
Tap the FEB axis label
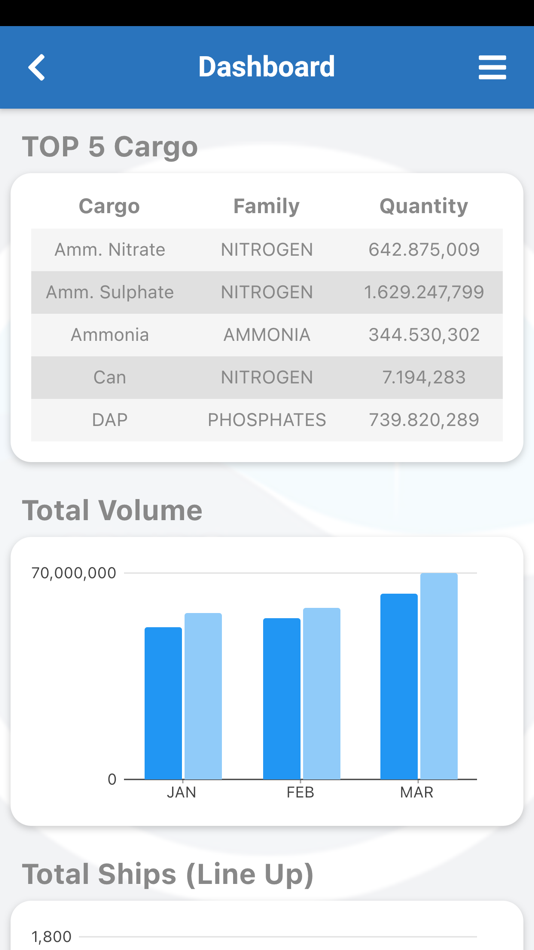pos(301,792)
